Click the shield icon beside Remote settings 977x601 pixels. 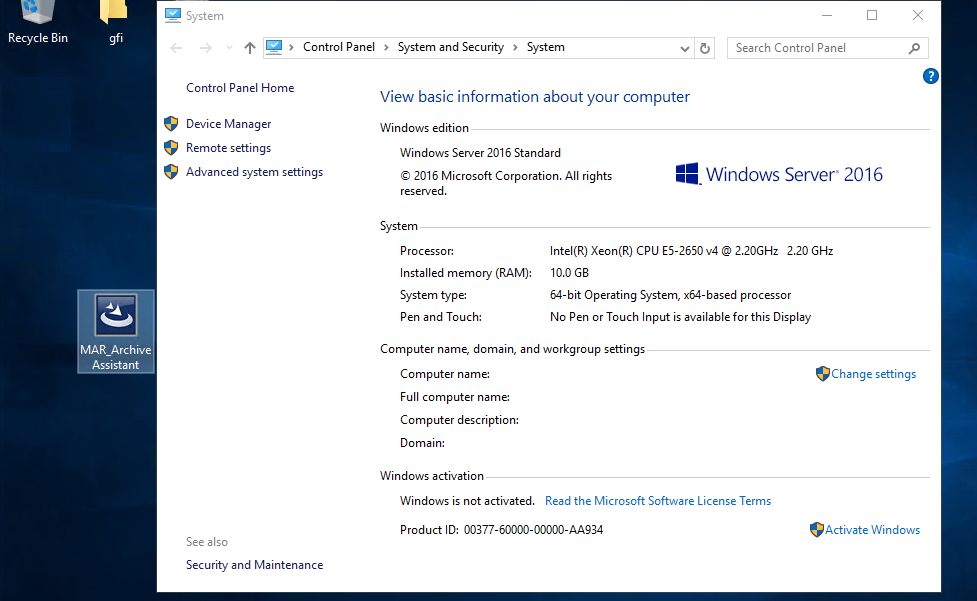pos(171,148)
